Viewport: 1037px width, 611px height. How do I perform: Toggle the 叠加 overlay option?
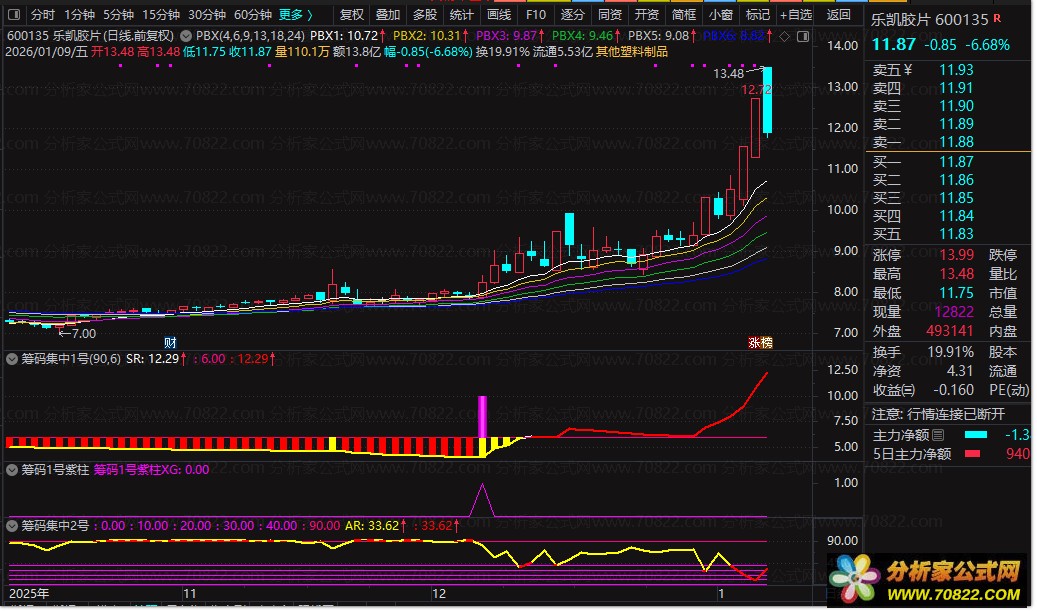388,15
